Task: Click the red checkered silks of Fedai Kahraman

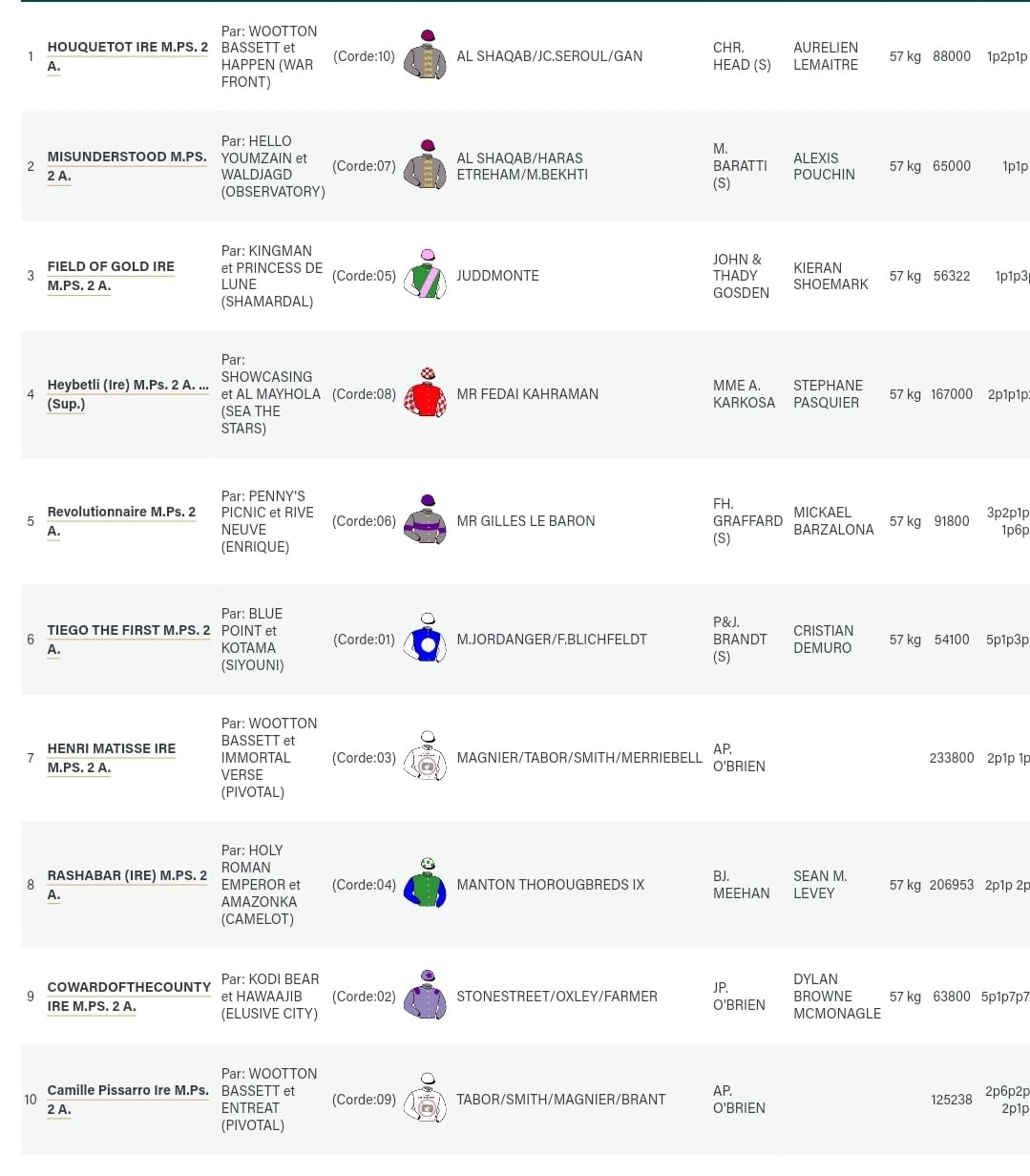Action: (425, 393)
